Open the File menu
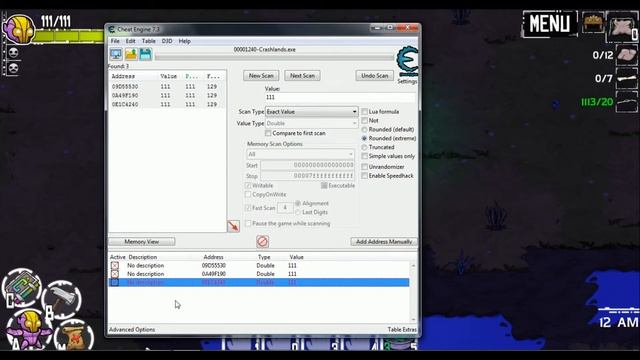 pyautogui.click(x=115, y=41)
